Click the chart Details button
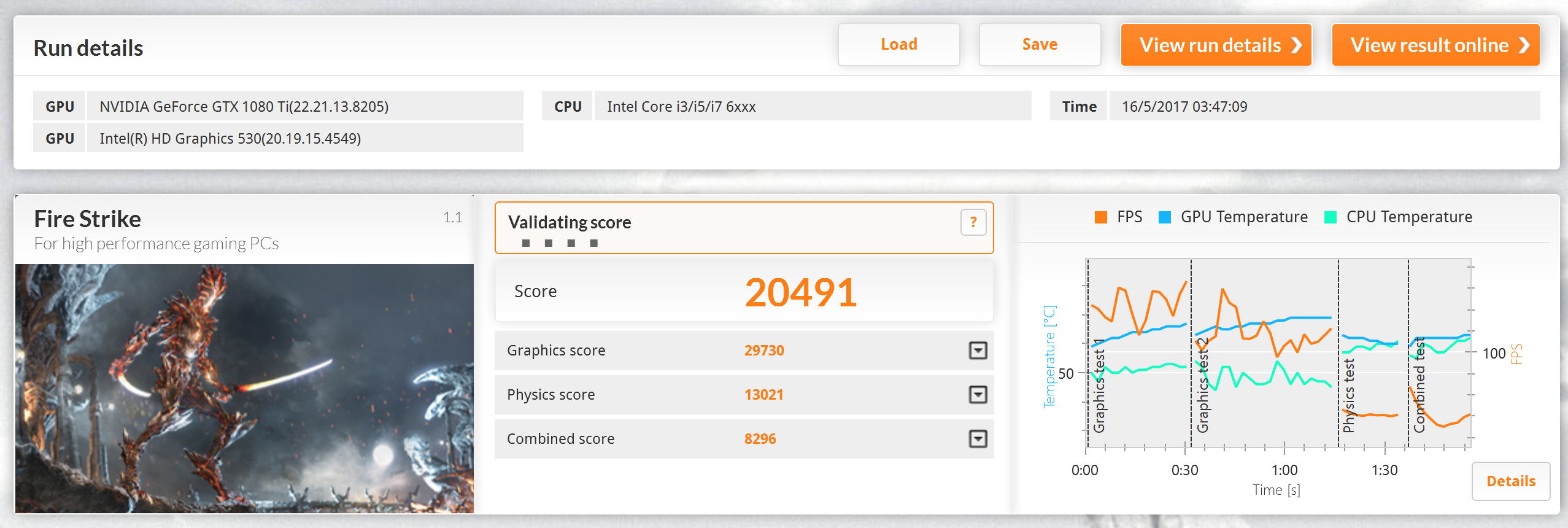Image resolution: width=1568 pixels, height=528 pixels. click(1510, 481)
